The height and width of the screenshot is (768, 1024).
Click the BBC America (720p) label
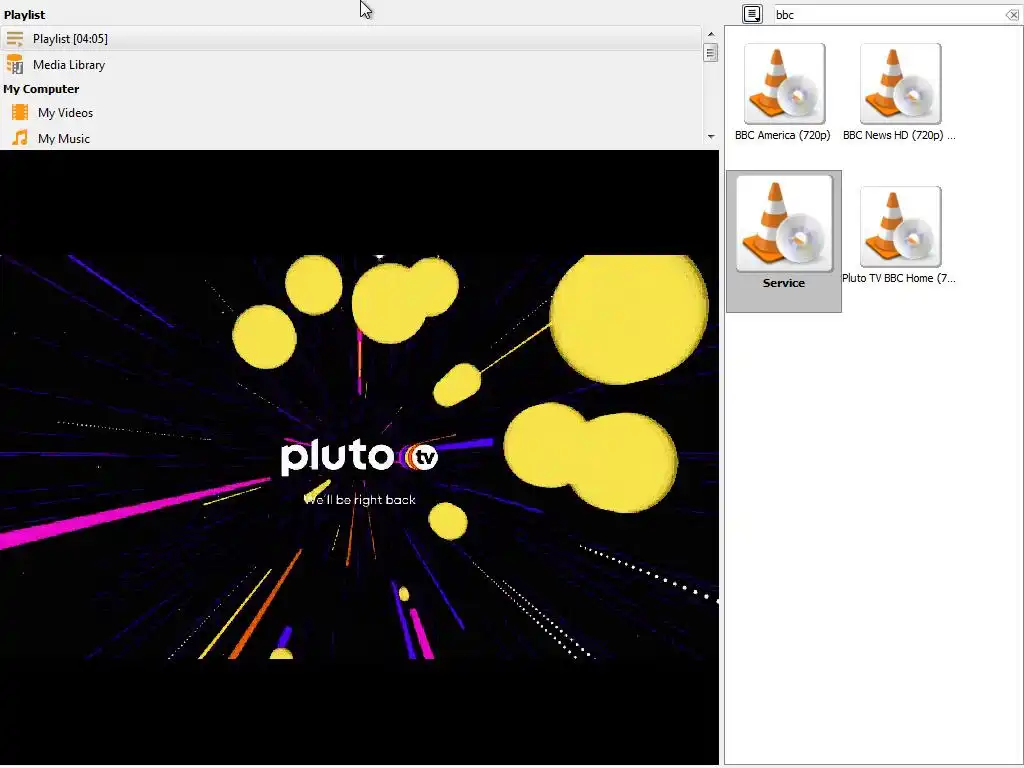(x=782, y=135)
